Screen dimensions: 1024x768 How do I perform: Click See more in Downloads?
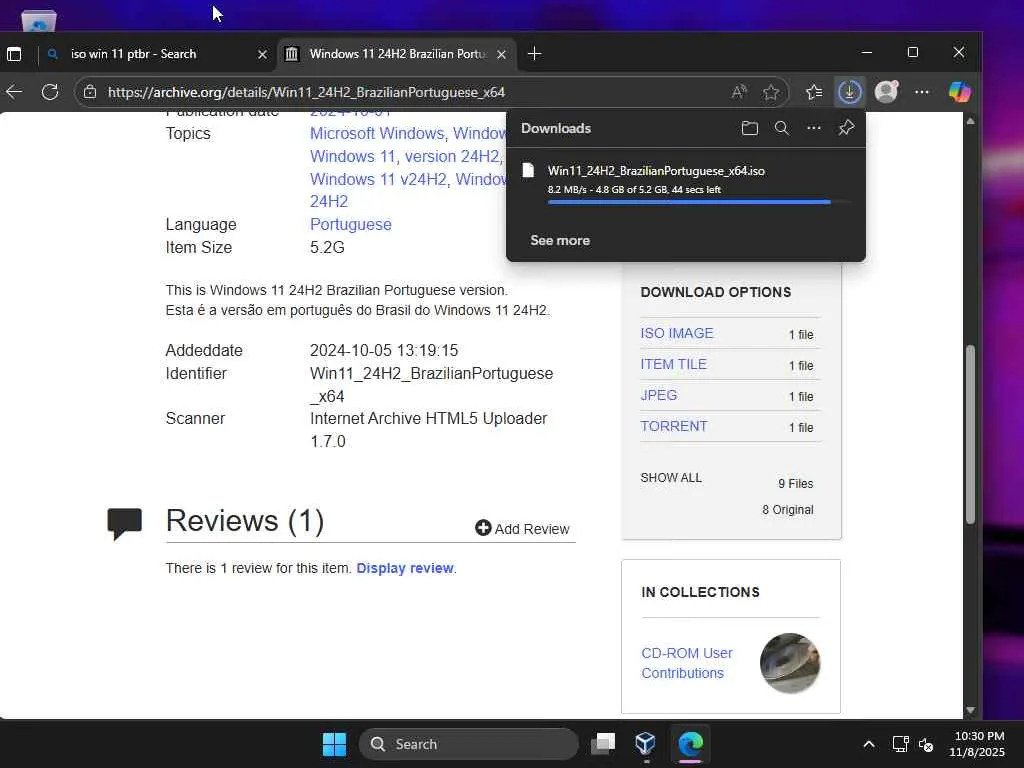pyautogui.click(x=560, y=240)
